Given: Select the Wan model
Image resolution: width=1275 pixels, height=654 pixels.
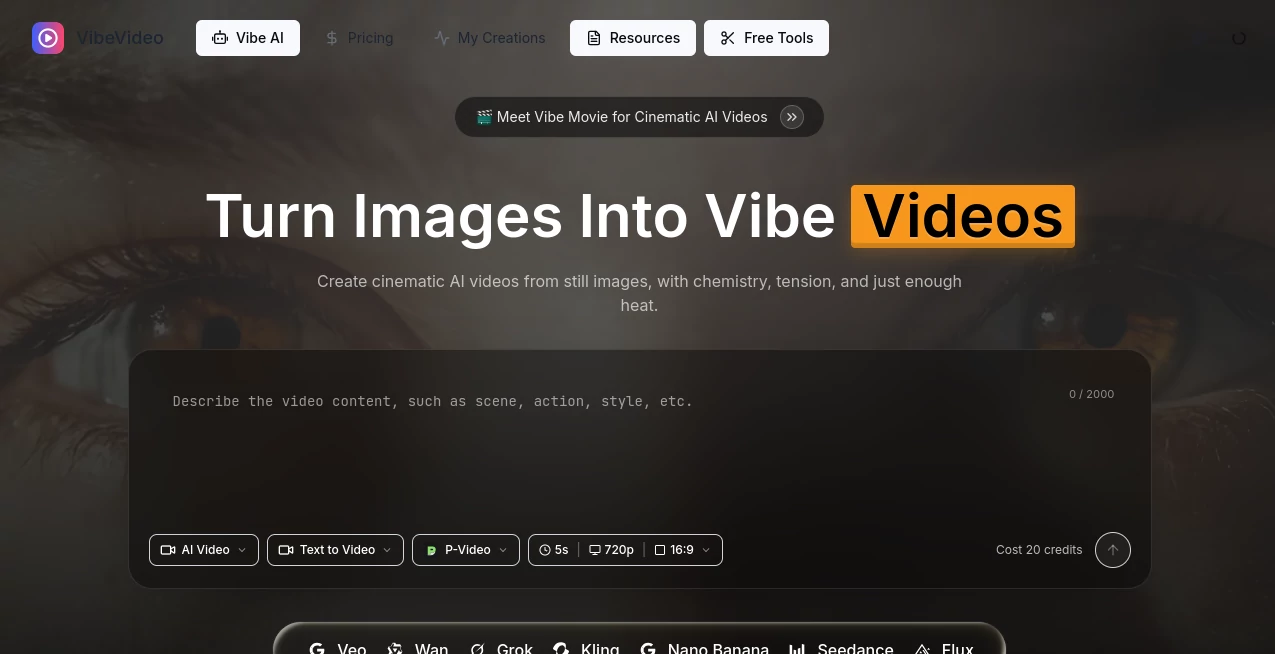Looking at the screenshot, I should click(x=418, y=647).
